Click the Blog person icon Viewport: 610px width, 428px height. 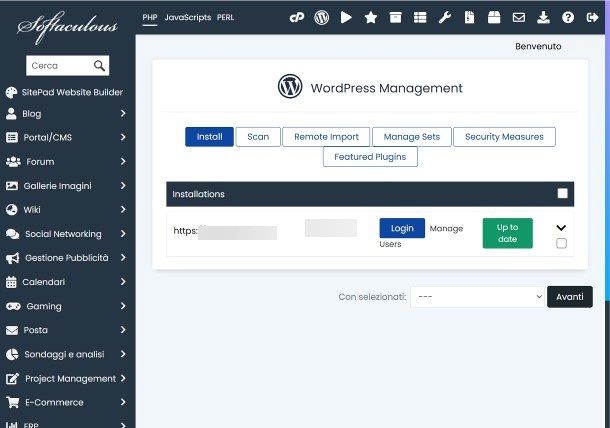pyautogui.click(x=11, y=114)
